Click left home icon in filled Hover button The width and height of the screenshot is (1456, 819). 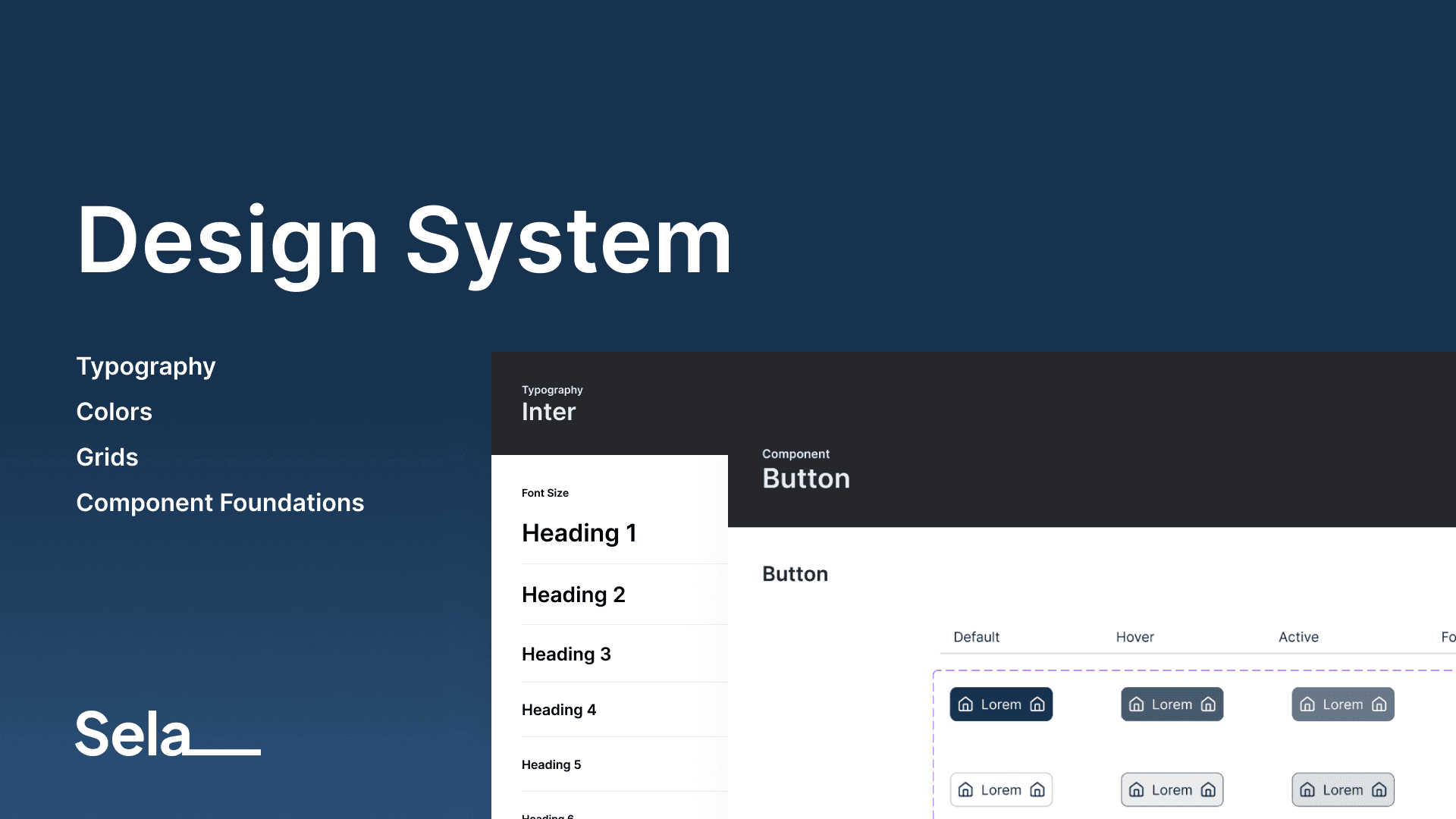pyautogui.click(x=1136, y=704)
